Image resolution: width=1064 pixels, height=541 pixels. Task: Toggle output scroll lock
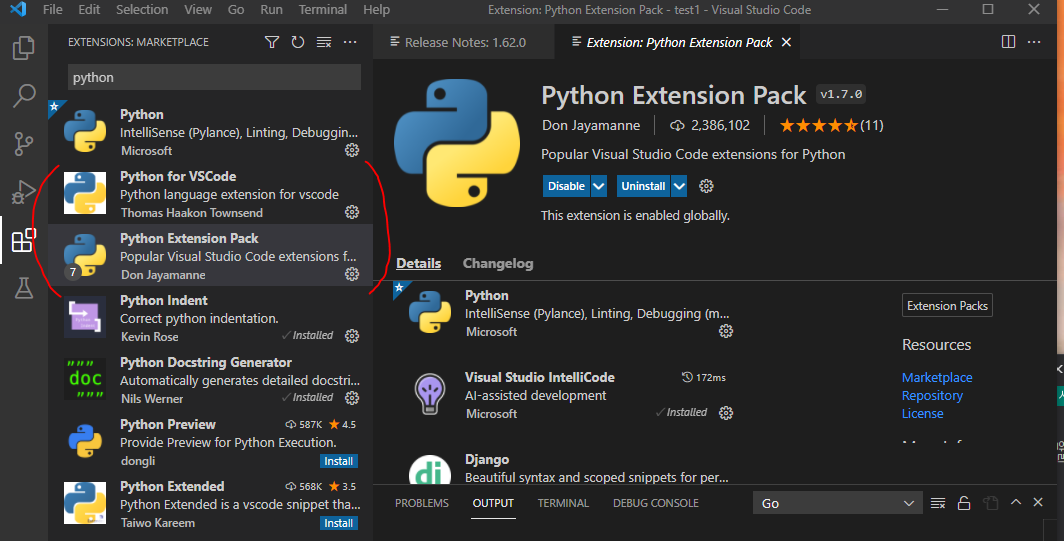tap(964, 503)
